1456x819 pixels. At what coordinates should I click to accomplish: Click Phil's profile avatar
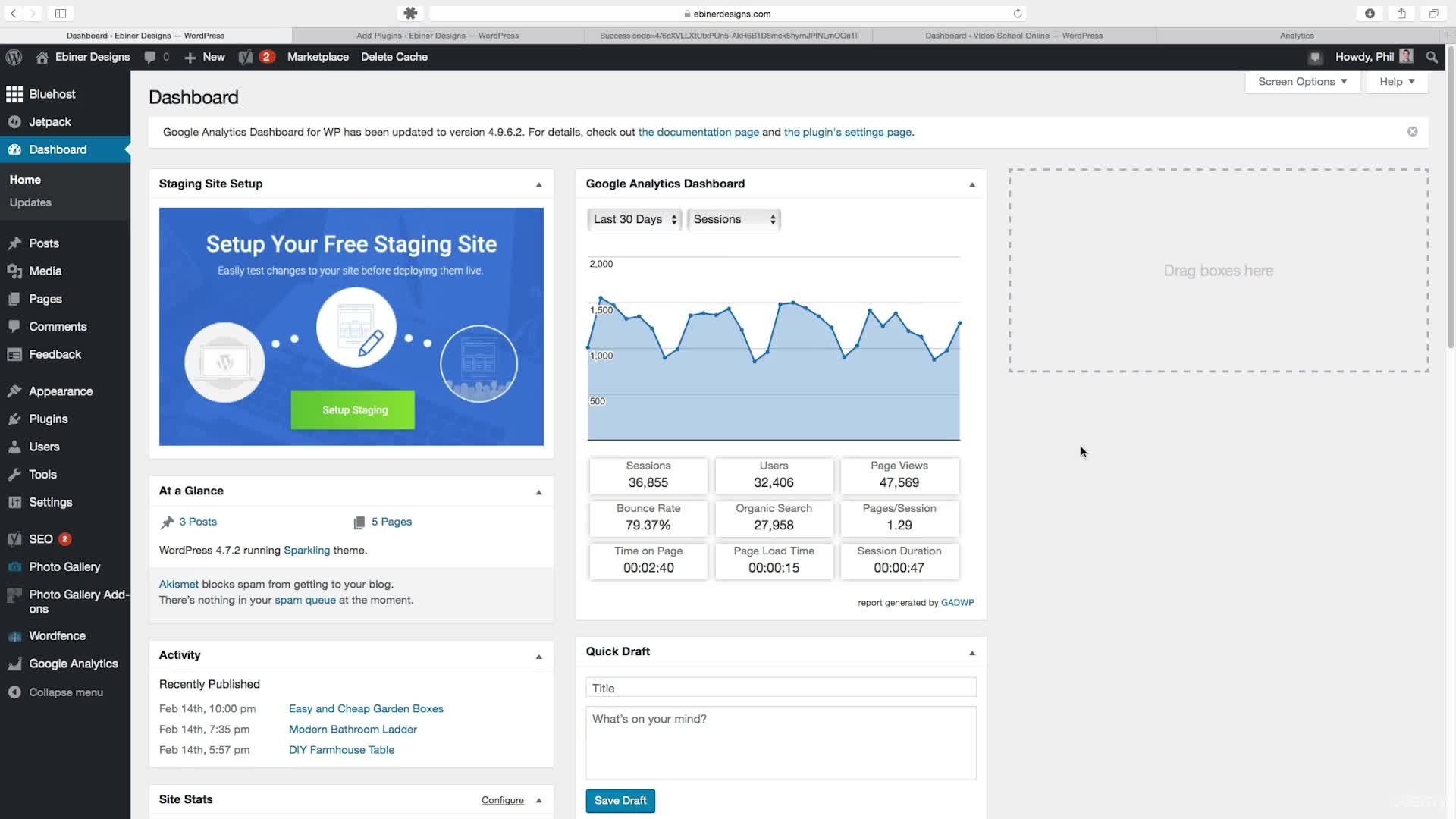pos(1406,57)
